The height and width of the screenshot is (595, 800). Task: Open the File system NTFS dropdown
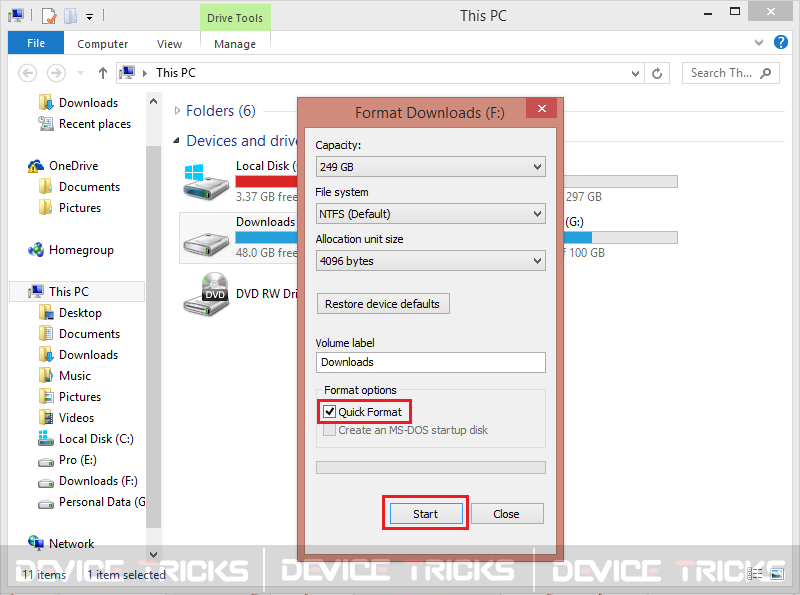pos(431,214)
